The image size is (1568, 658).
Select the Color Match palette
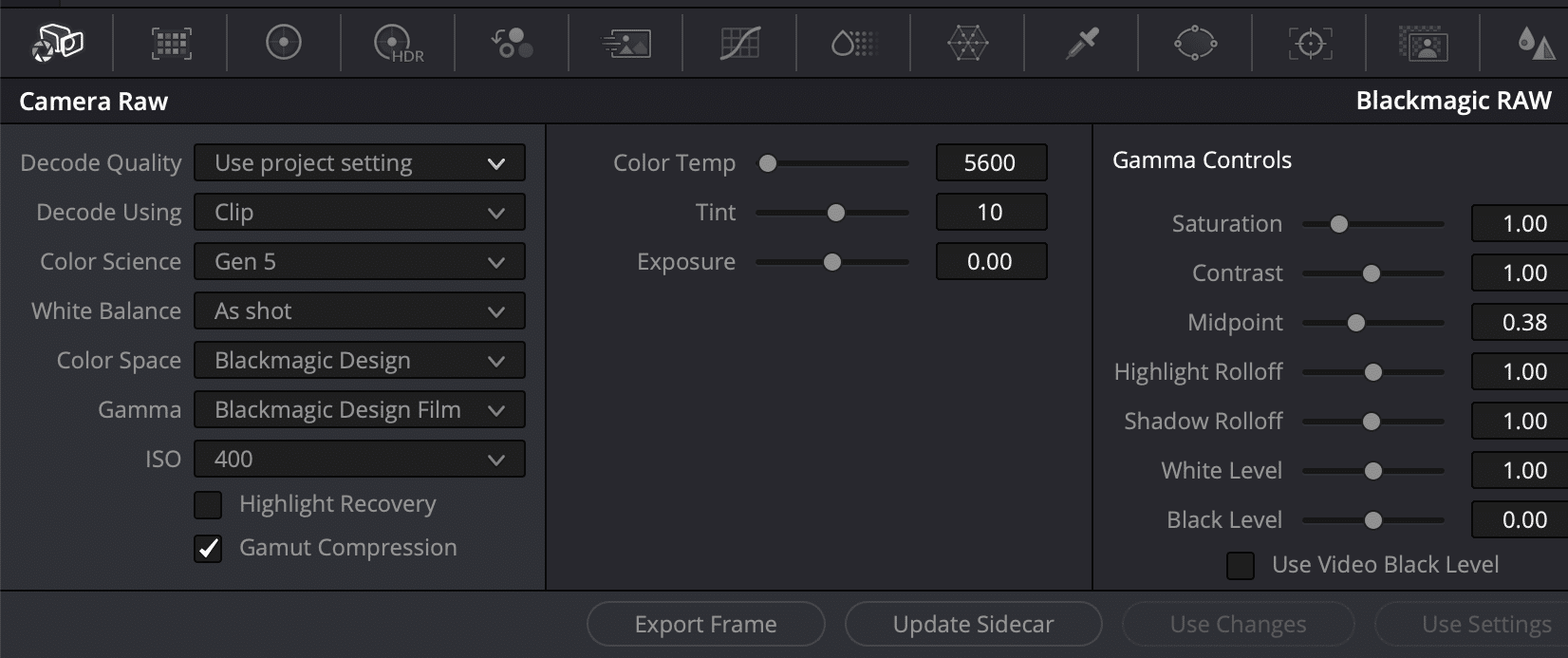[x=171, y=43]
